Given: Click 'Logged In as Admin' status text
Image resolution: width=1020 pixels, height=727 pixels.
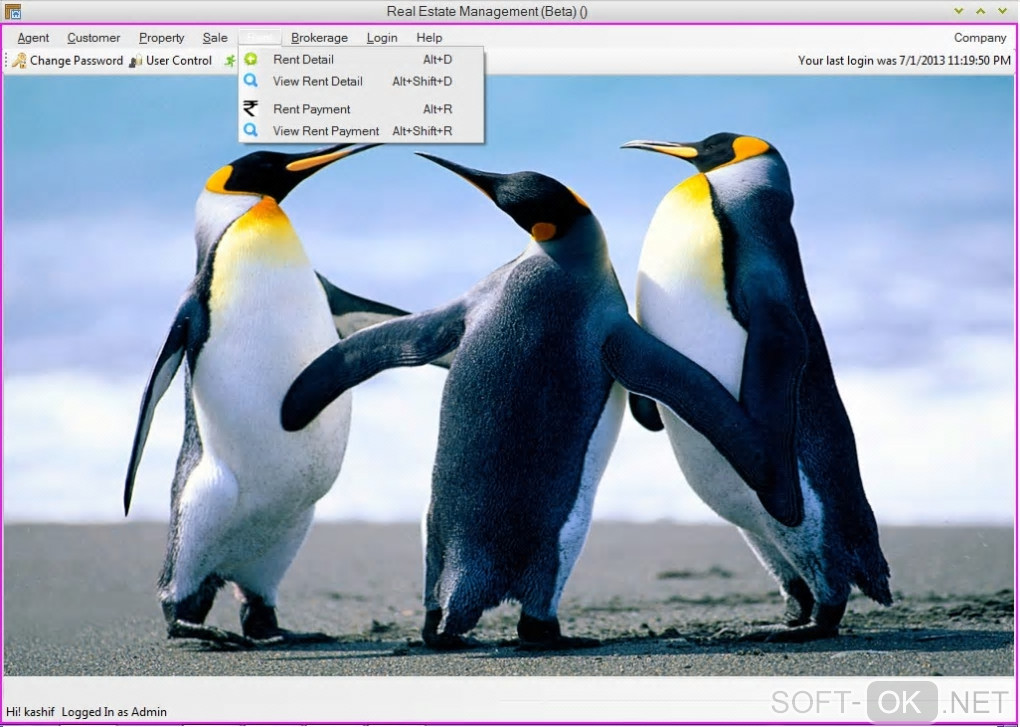Looking at the screenshot, I should click(x=114, y=712).
